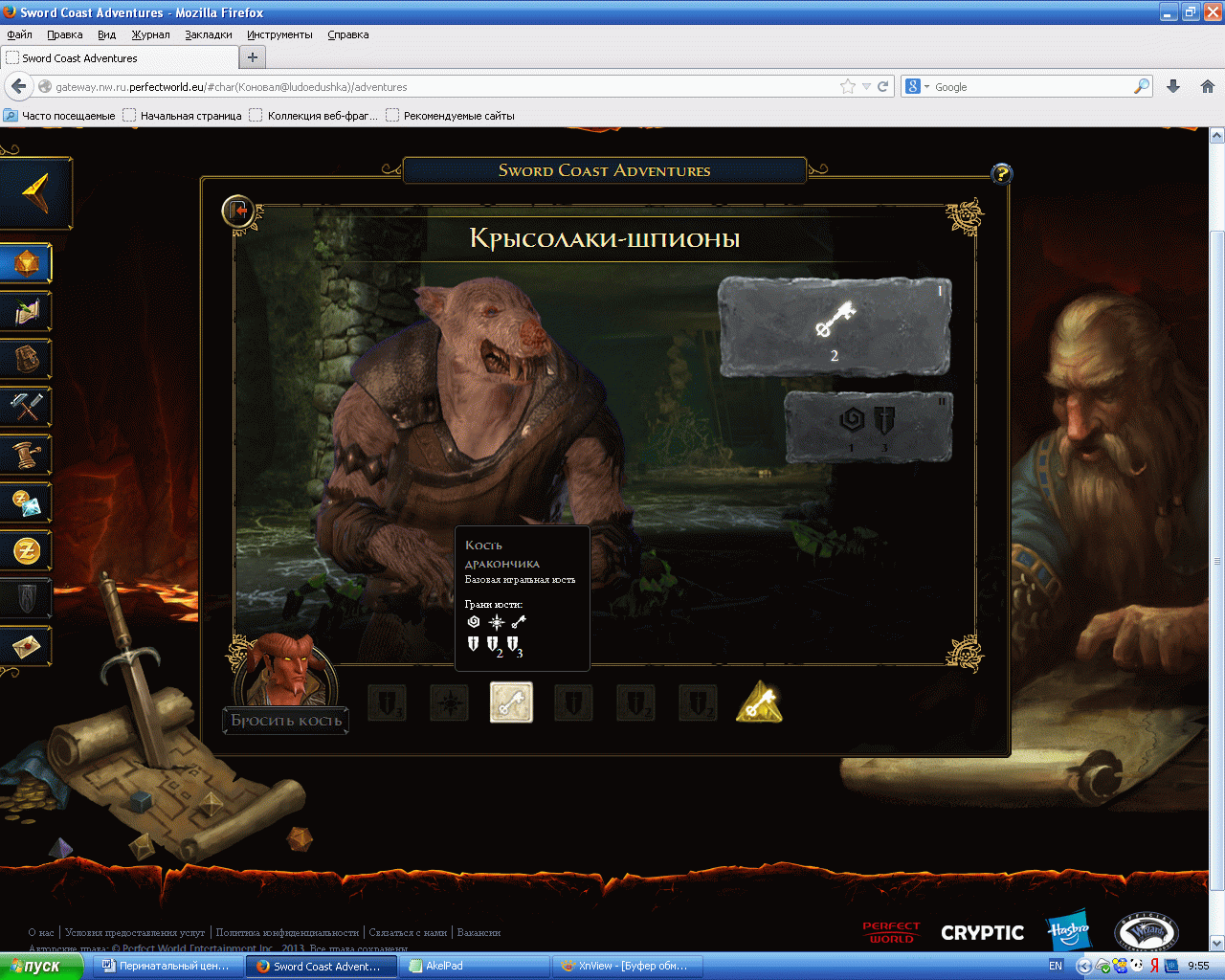
Task: Select the sixth die with shield 2
Action: pos(698,703)
